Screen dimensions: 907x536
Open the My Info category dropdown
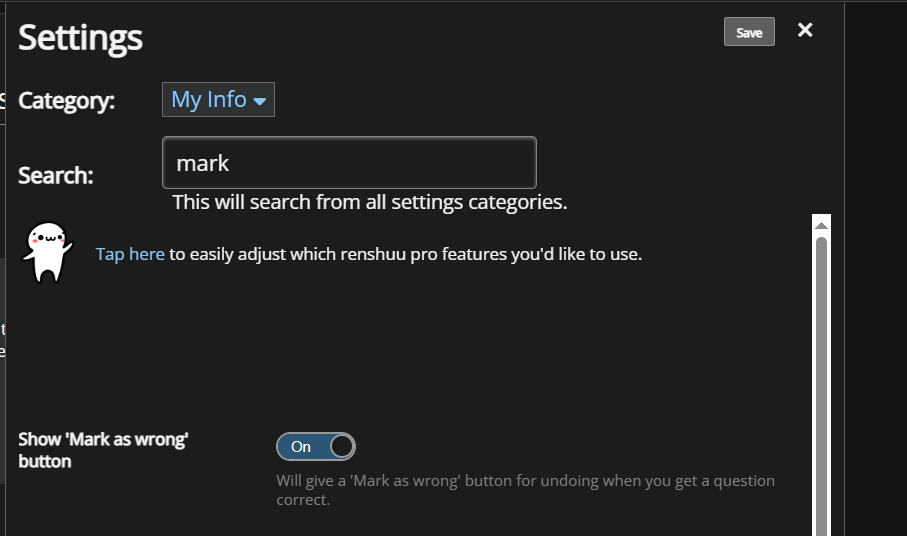pyautogui.click(x=218, y=99)
